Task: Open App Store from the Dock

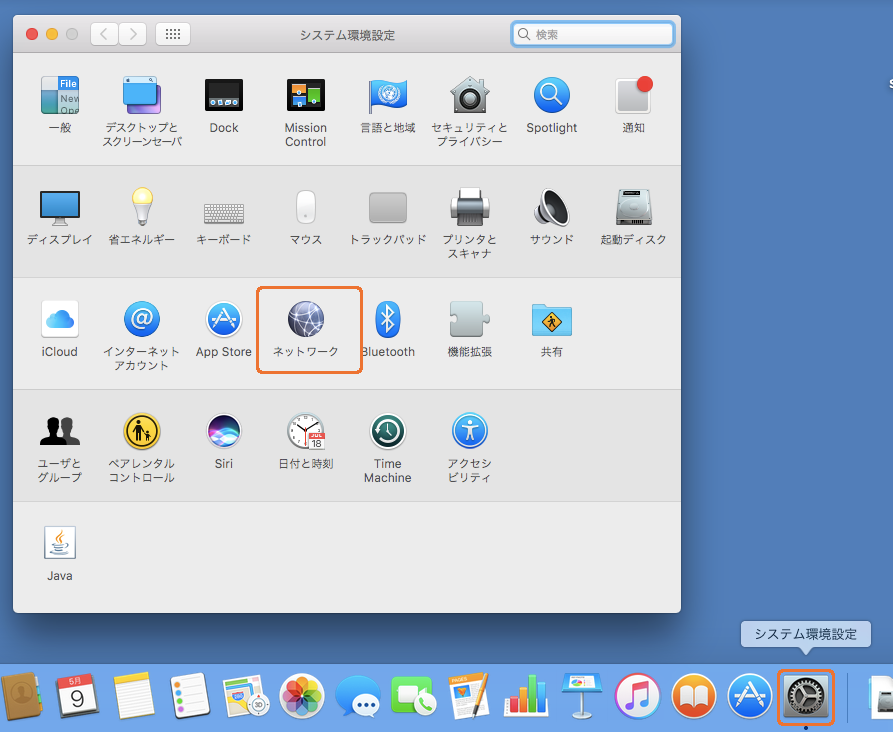Action: click(x=749, y=696)
